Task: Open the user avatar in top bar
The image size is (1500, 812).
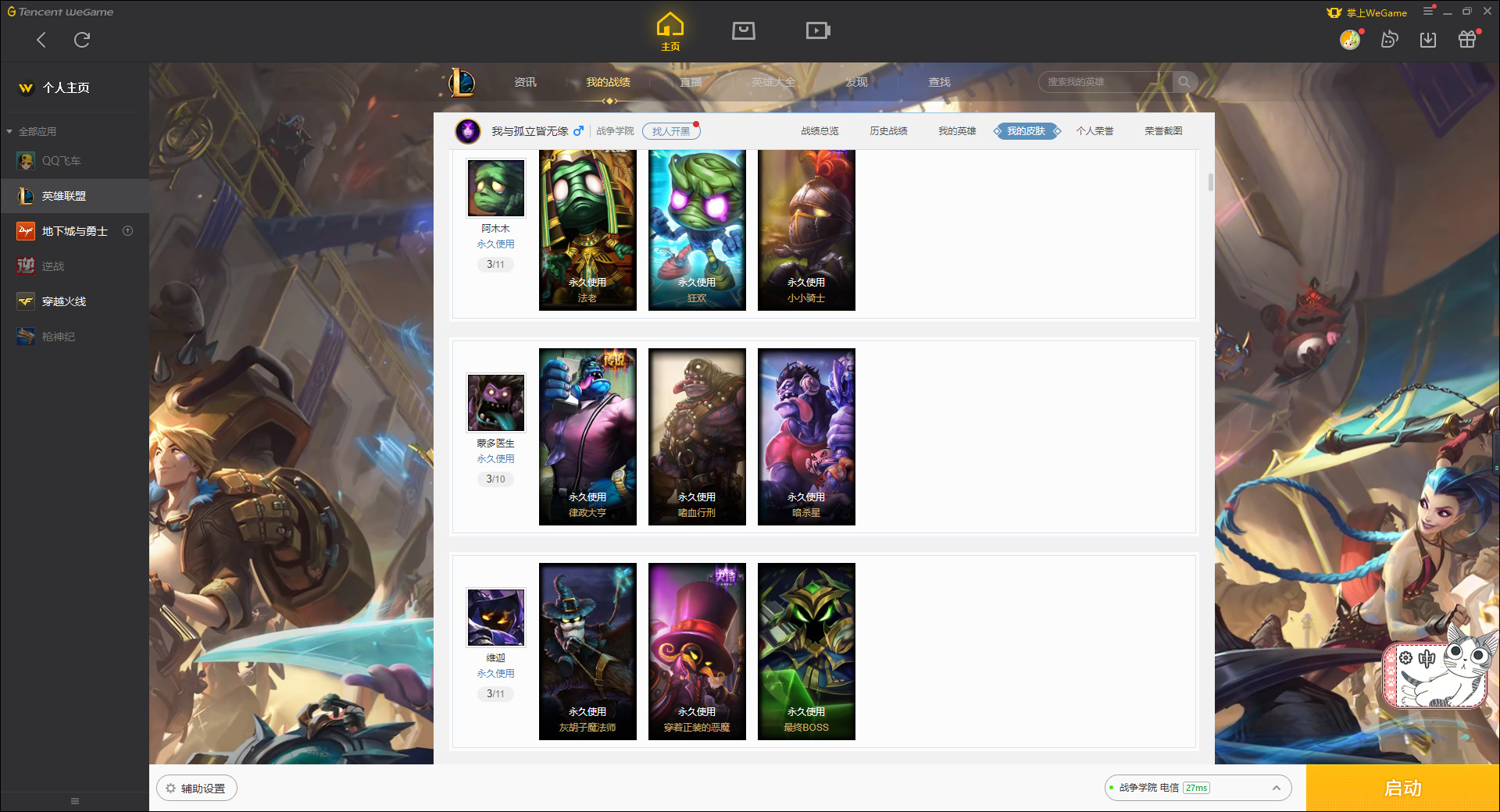Action: click(x=1350, y=39)
